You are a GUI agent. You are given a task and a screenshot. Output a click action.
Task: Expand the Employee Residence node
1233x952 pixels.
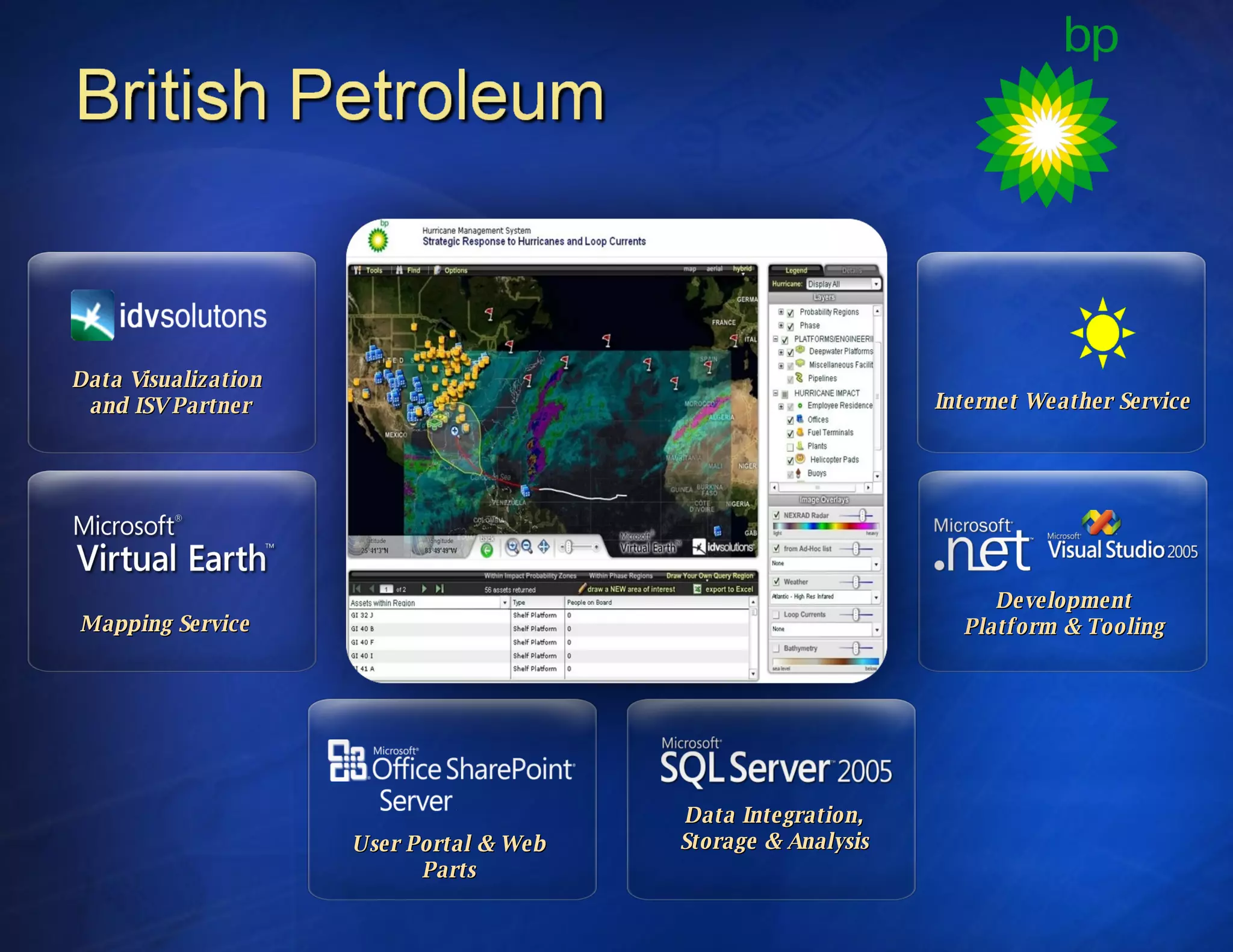pos(781,406)
